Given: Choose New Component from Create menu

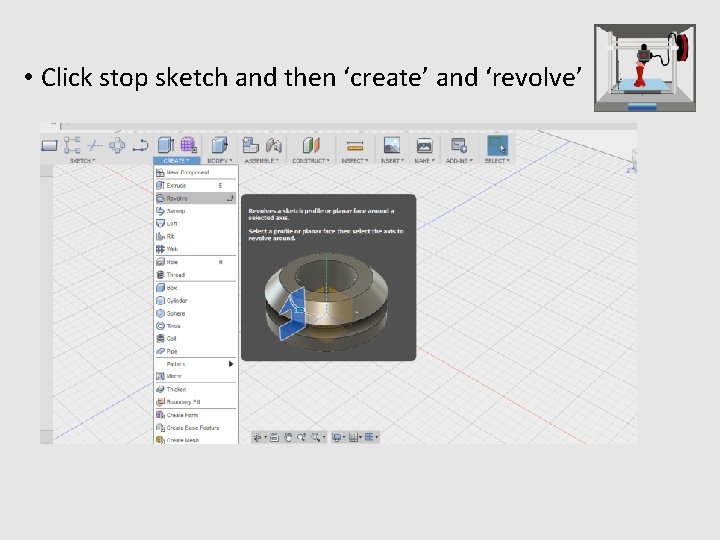Looking at the screenshot, I should coord(196,173).
